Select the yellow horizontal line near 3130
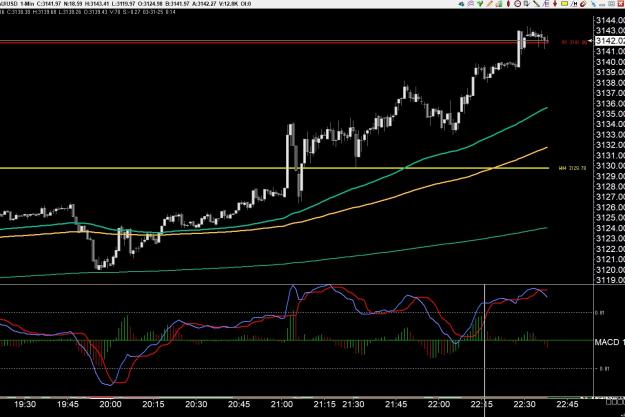Screen dimensions: 625x417 click(x=275, y=168)
